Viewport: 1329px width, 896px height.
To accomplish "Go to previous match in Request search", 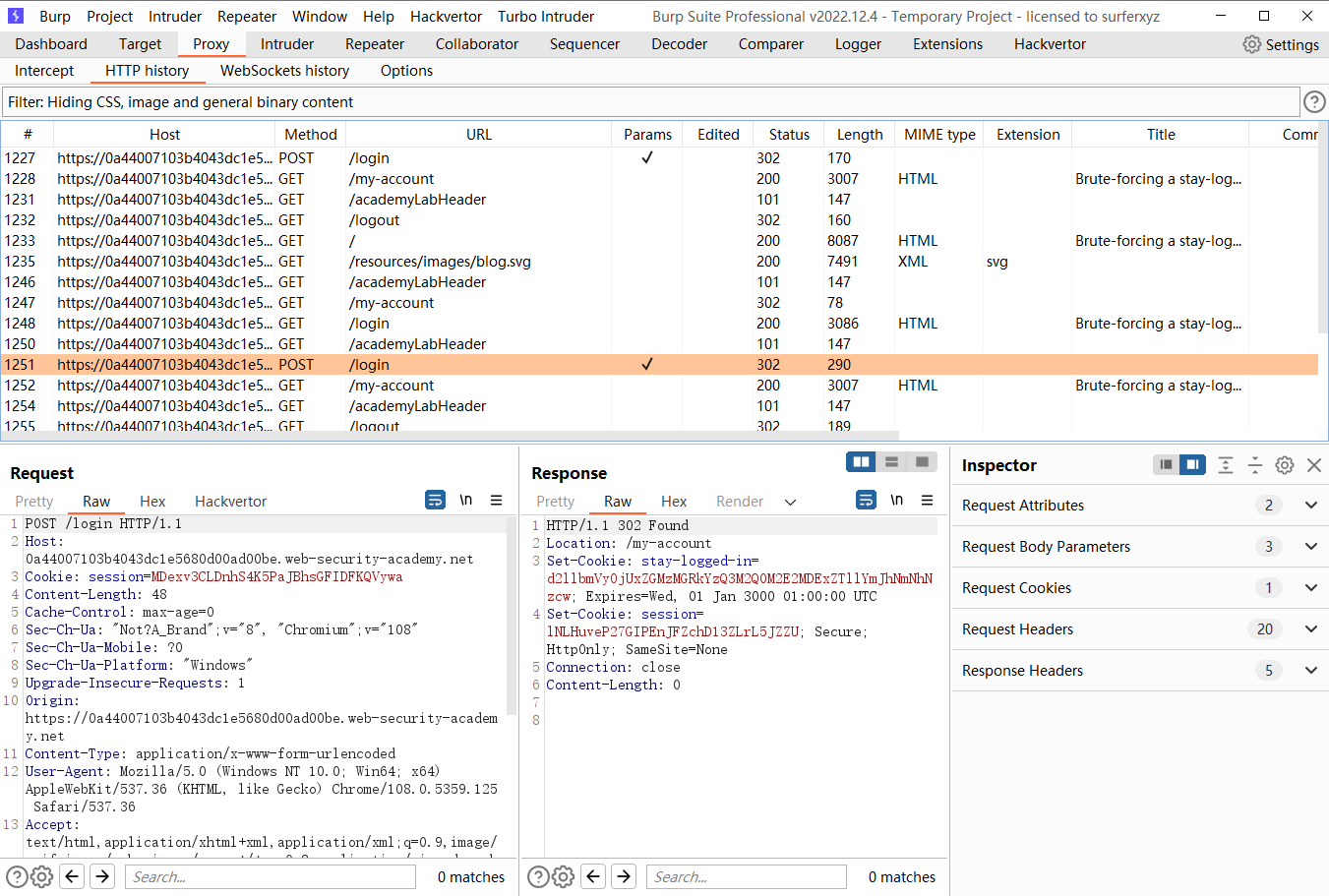I will pos(72,875).
